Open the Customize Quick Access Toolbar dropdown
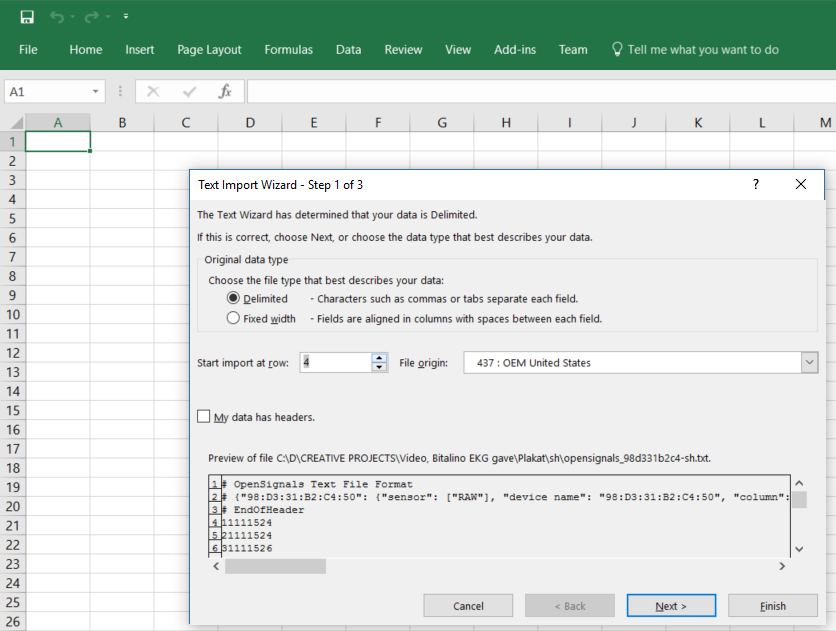This screenshot has height=631, width=836. pos(125,16)
